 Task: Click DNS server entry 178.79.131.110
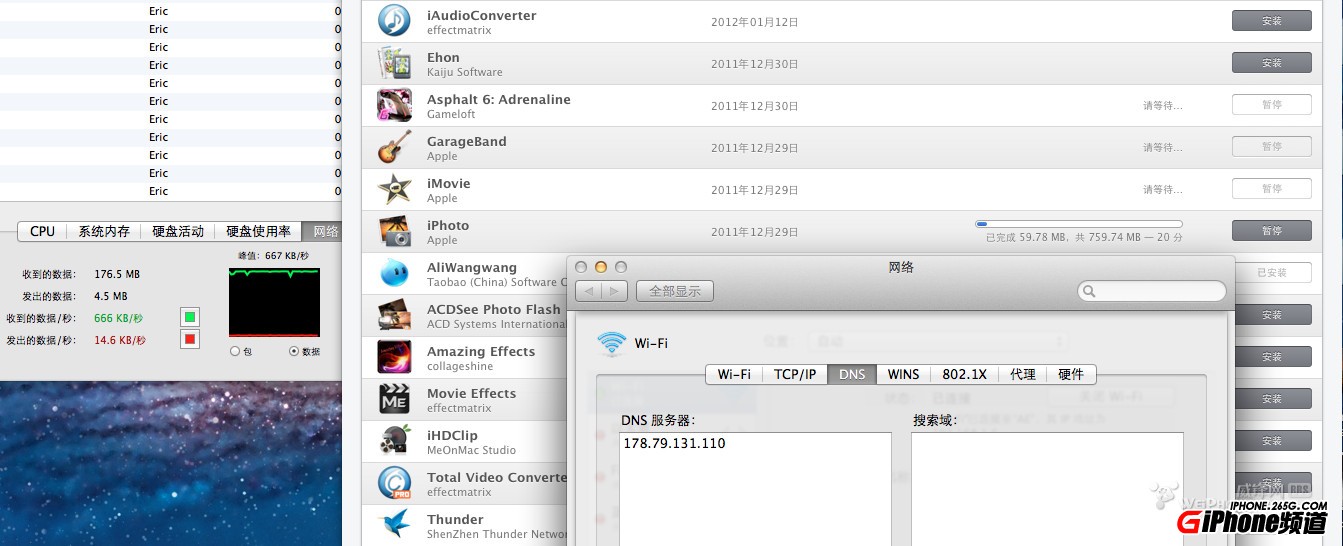coord(674,443)
